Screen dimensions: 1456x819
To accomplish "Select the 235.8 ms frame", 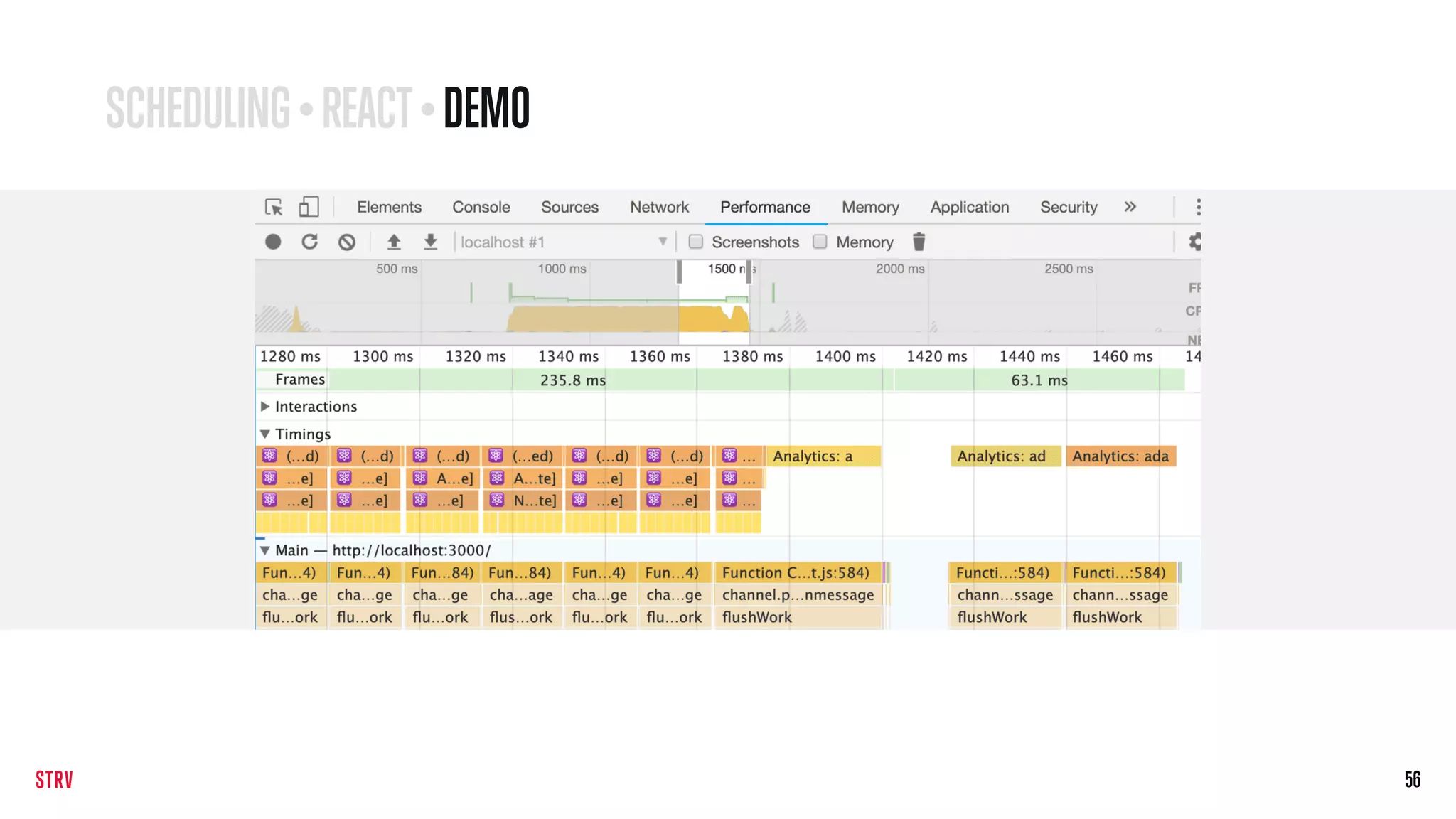I will (x=573, y=380).
